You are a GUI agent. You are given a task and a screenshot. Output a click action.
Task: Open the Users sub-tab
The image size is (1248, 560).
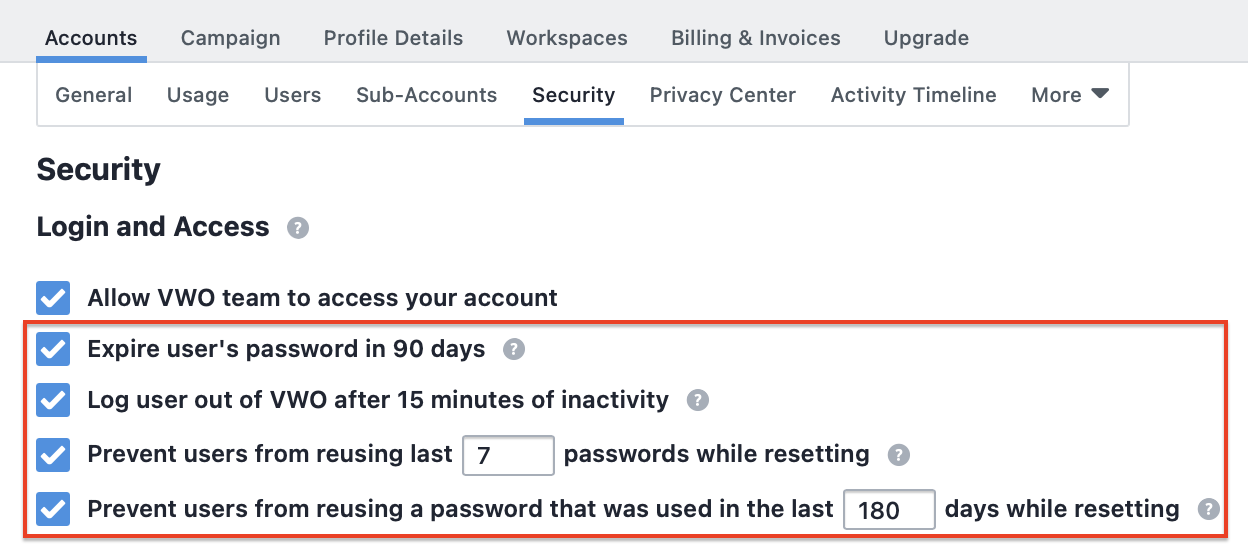point(293,95)
